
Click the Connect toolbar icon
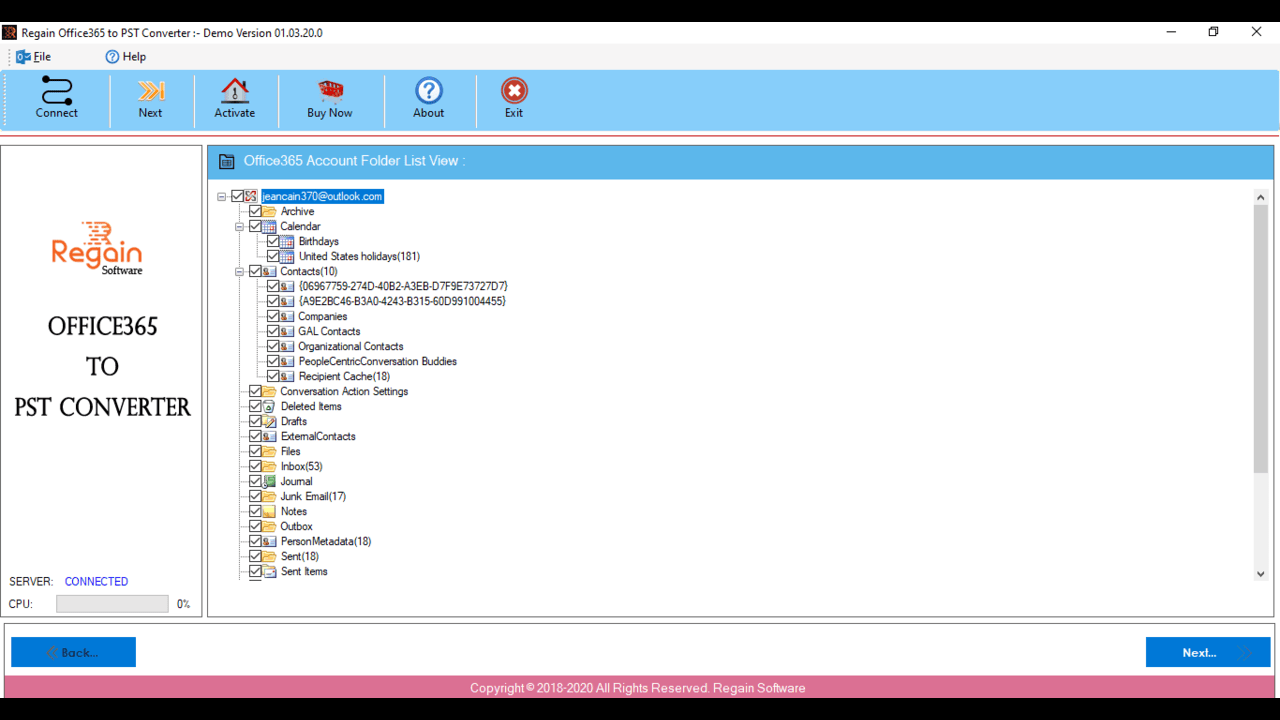[x=56, y=90]
